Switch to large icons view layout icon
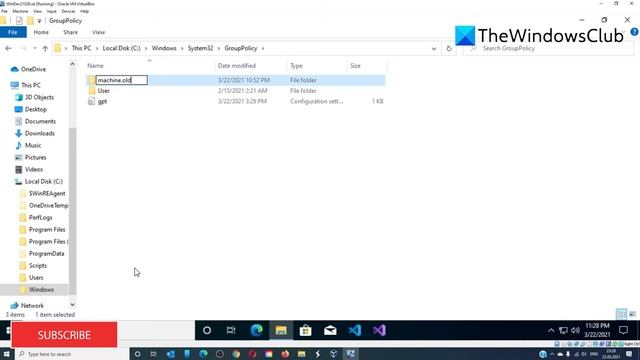This screenshot has width=640, height=360. tap(632, 314)
